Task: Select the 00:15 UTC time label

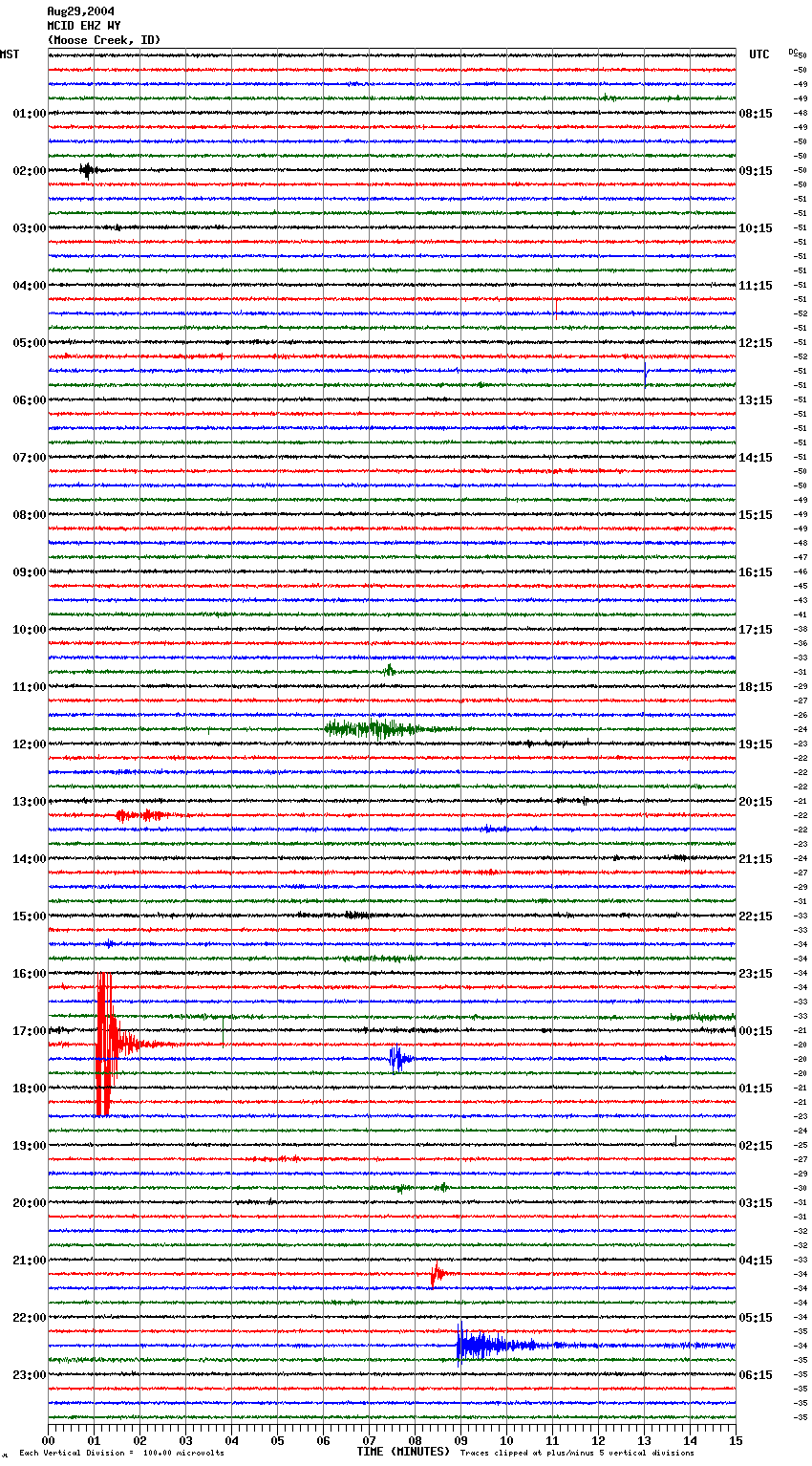Action: pos(756,1031)
